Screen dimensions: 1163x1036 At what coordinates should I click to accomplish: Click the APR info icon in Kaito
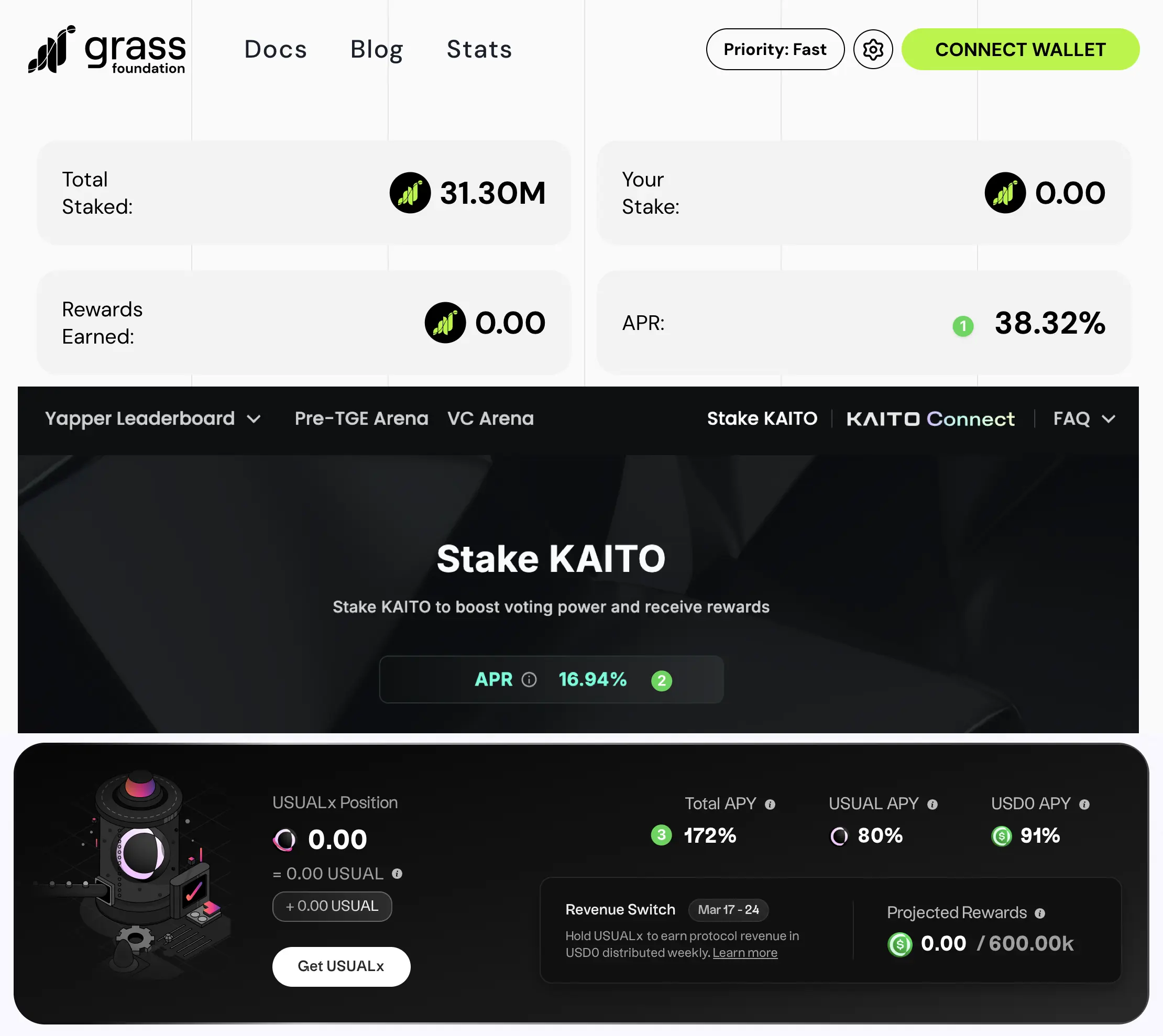coord(529,680)
